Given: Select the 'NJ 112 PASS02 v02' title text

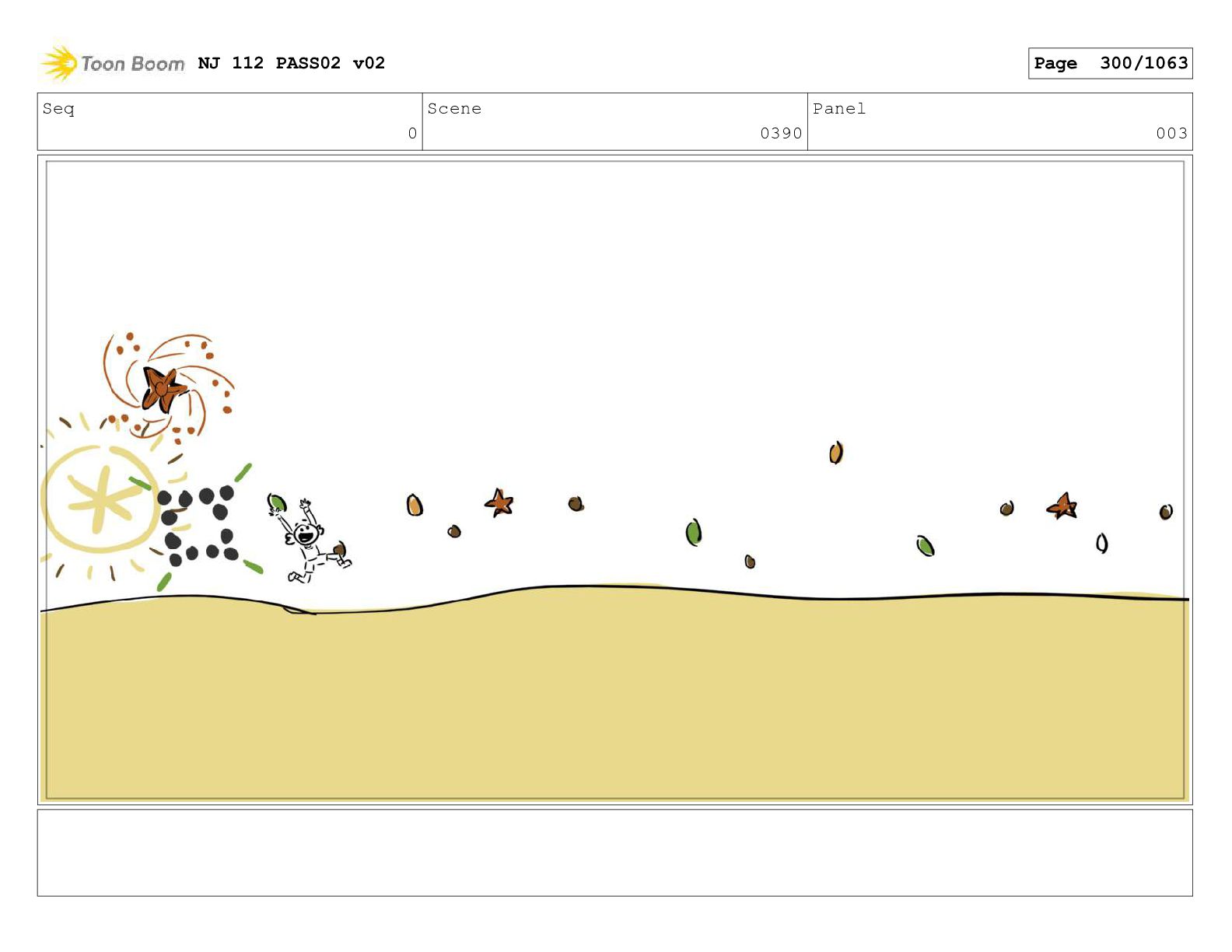Looking at the screenshot, I should click(292, 63).
